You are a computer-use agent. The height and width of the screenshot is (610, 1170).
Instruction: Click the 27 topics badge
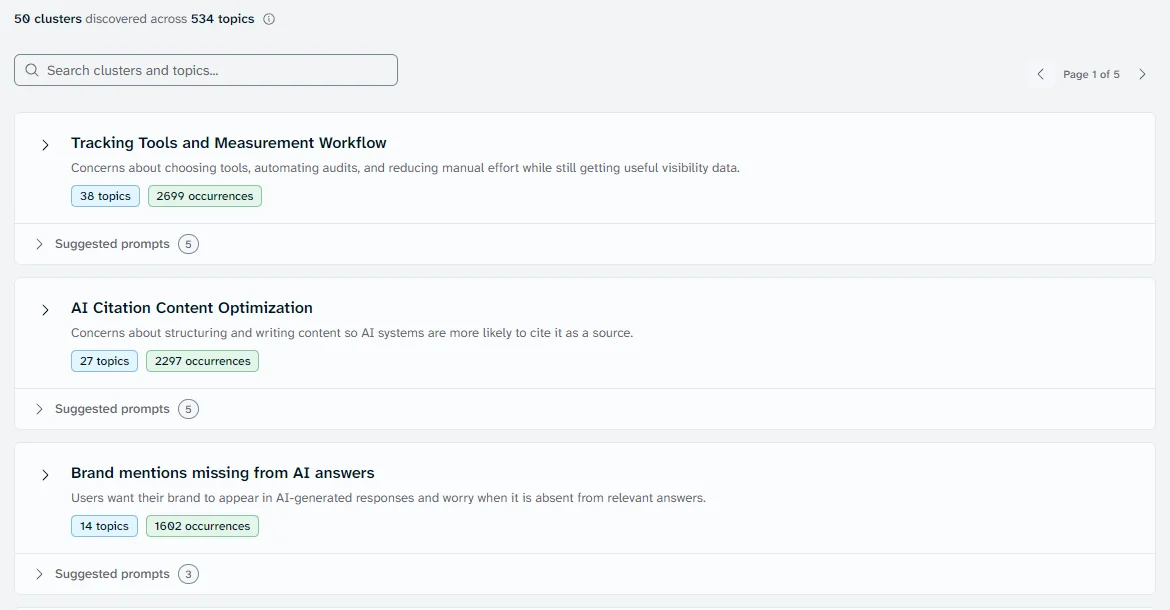point(104,361)
